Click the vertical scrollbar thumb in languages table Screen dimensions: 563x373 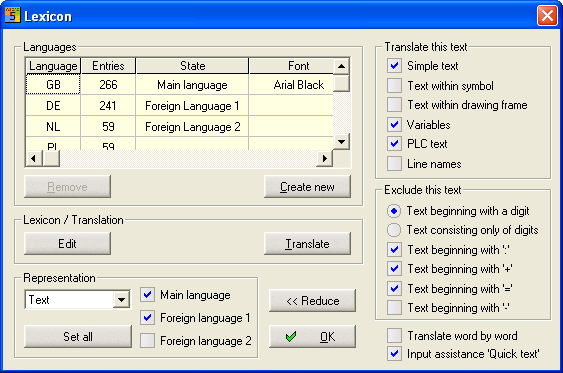pos(341,83)
